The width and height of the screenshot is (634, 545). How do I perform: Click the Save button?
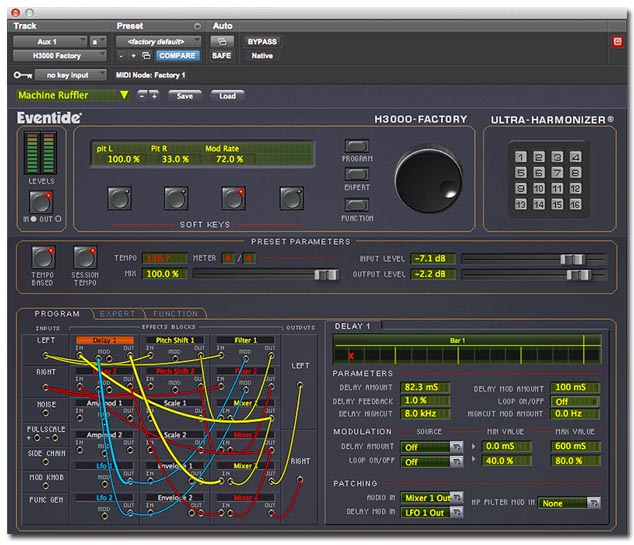[x=185, y=96]
